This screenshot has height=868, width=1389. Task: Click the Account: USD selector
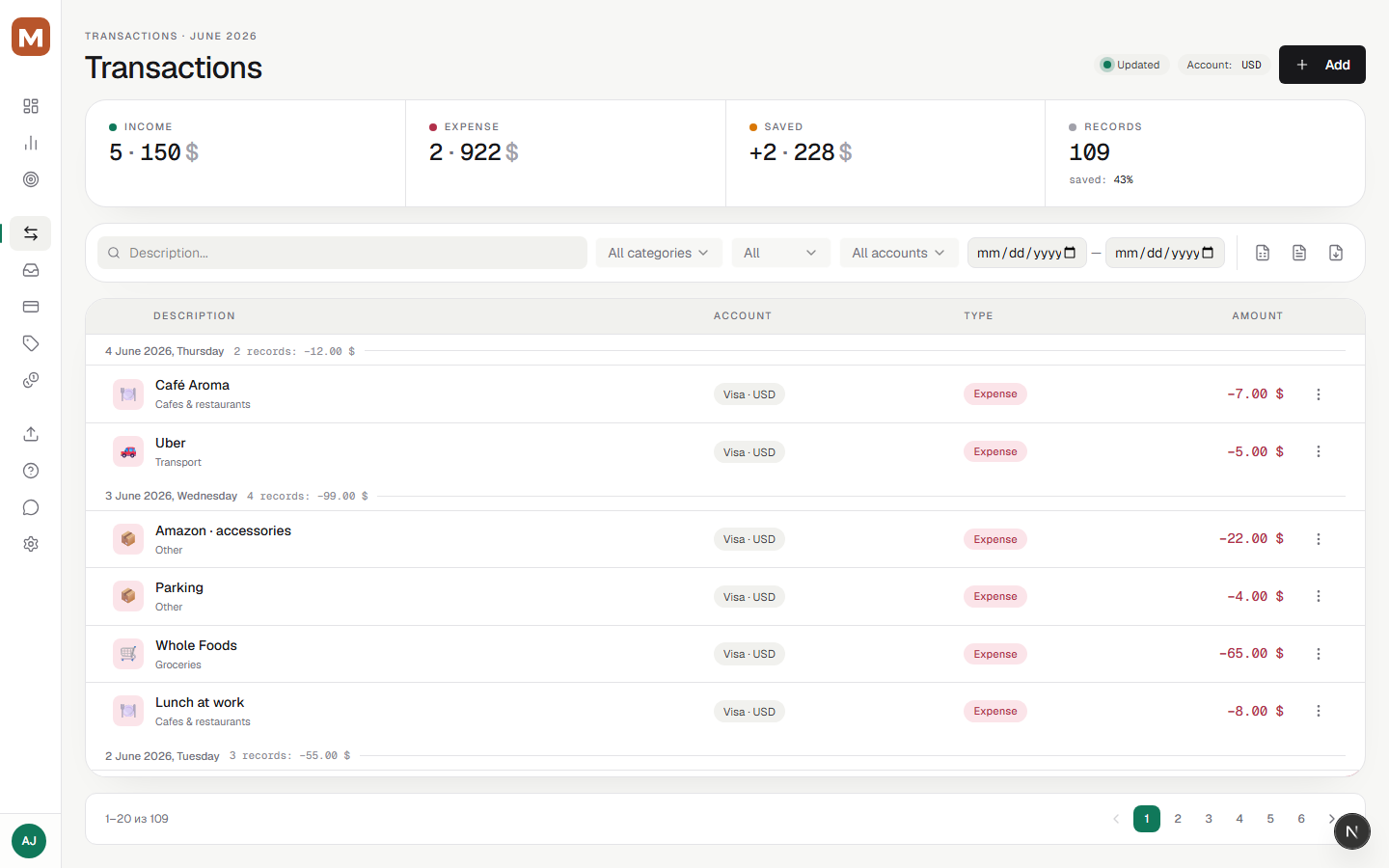point(1224,65)
